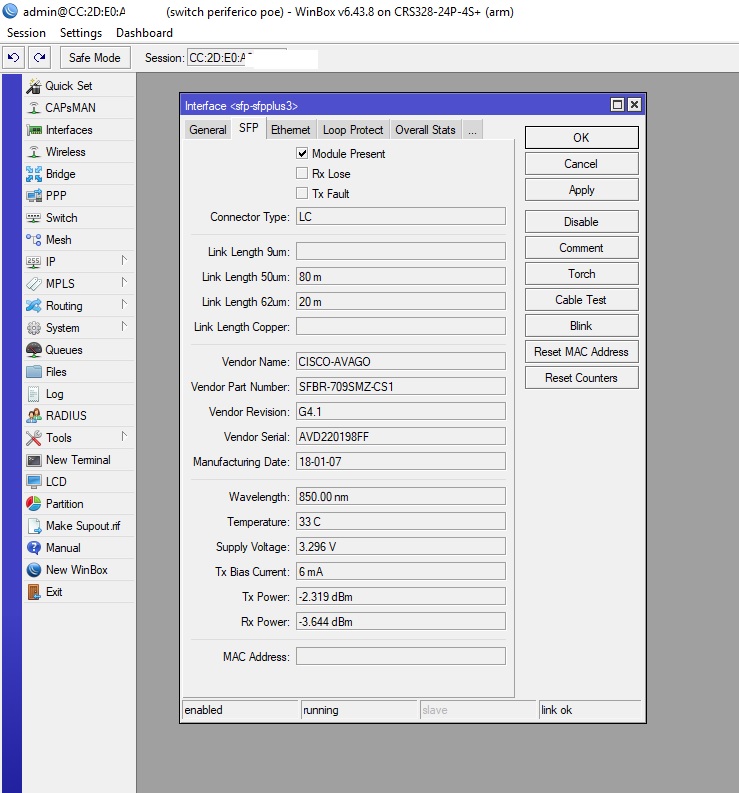Click the Vendor Serial field

(401, 436)
